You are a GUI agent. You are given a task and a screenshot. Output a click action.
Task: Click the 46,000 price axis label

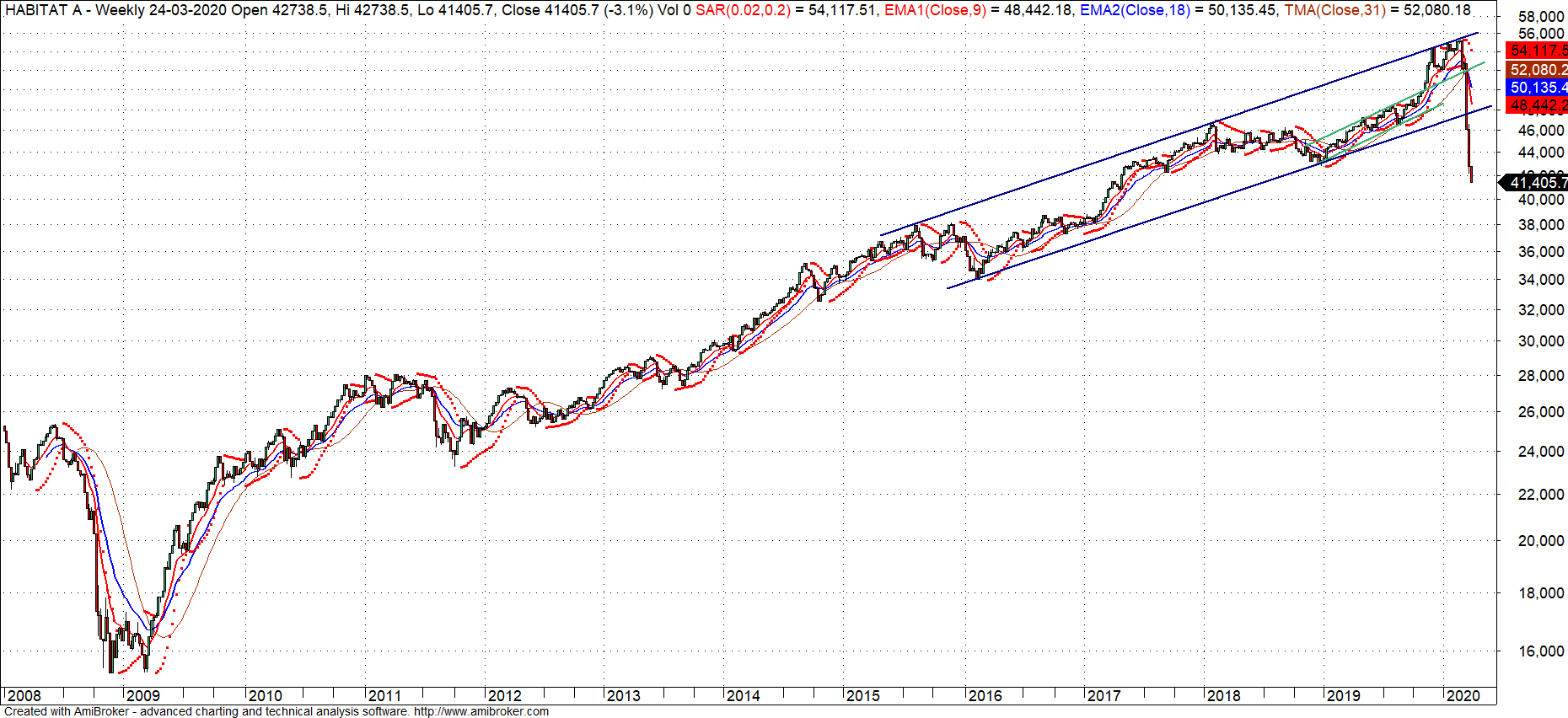pyautogui.click(x=1541, y=131)
